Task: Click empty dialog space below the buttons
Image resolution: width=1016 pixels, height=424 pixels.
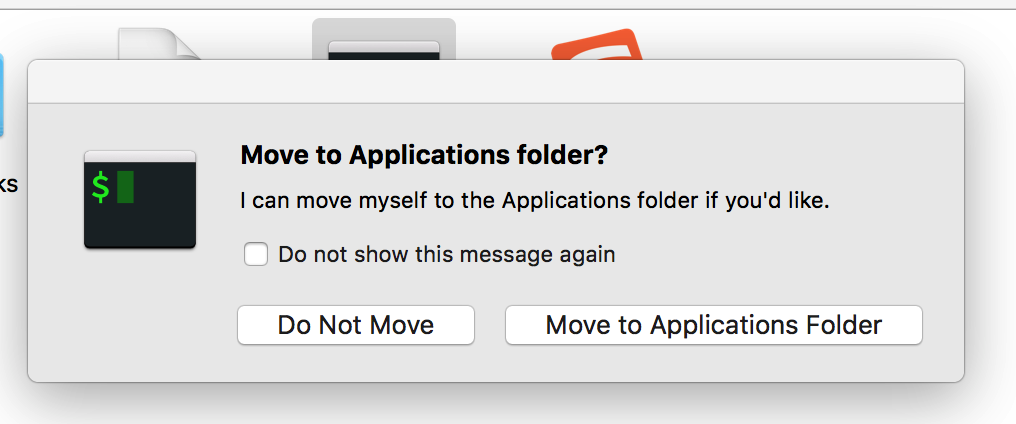Action: (580, 364)
